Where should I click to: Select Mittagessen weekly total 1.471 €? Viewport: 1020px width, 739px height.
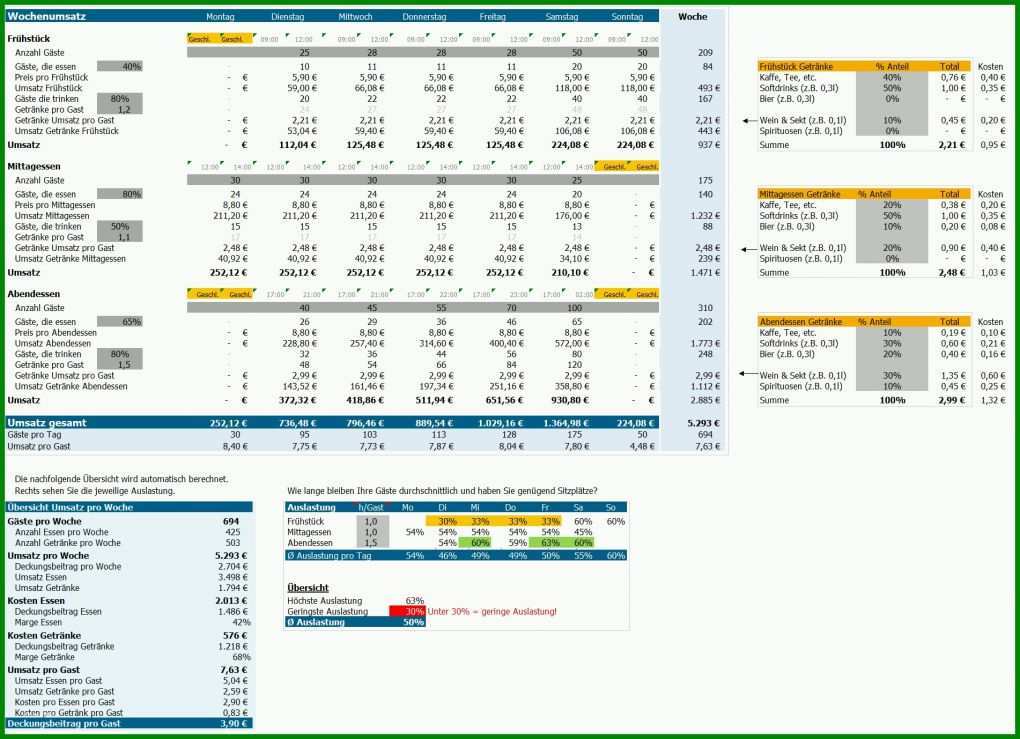click(x=705, y=272)
